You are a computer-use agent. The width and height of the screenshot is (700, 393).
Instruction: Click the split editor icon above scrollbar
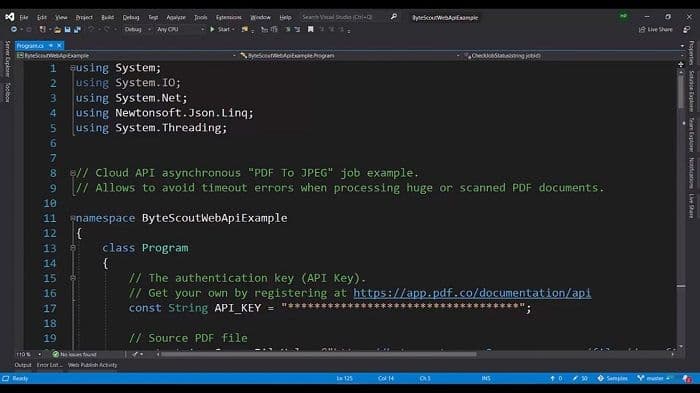click(681, 65)
